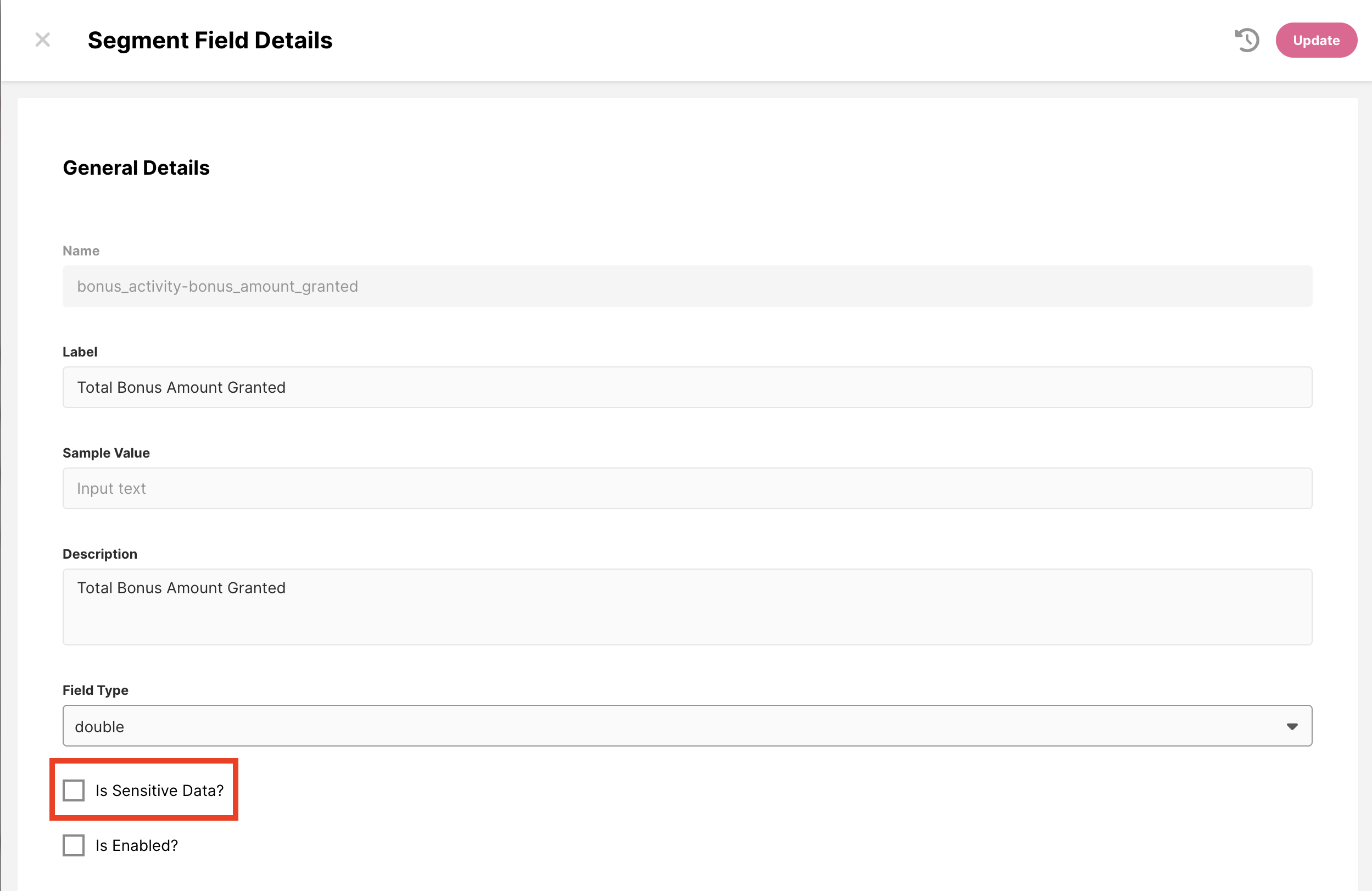Click the Field Type label
This screenshot has width=1372, height=891.
coord(95,690)
